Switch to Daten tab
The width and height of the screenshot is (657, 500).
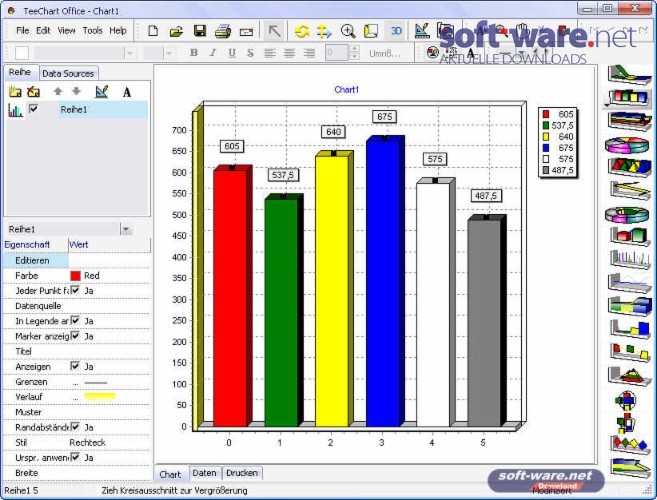pos(204,473)
